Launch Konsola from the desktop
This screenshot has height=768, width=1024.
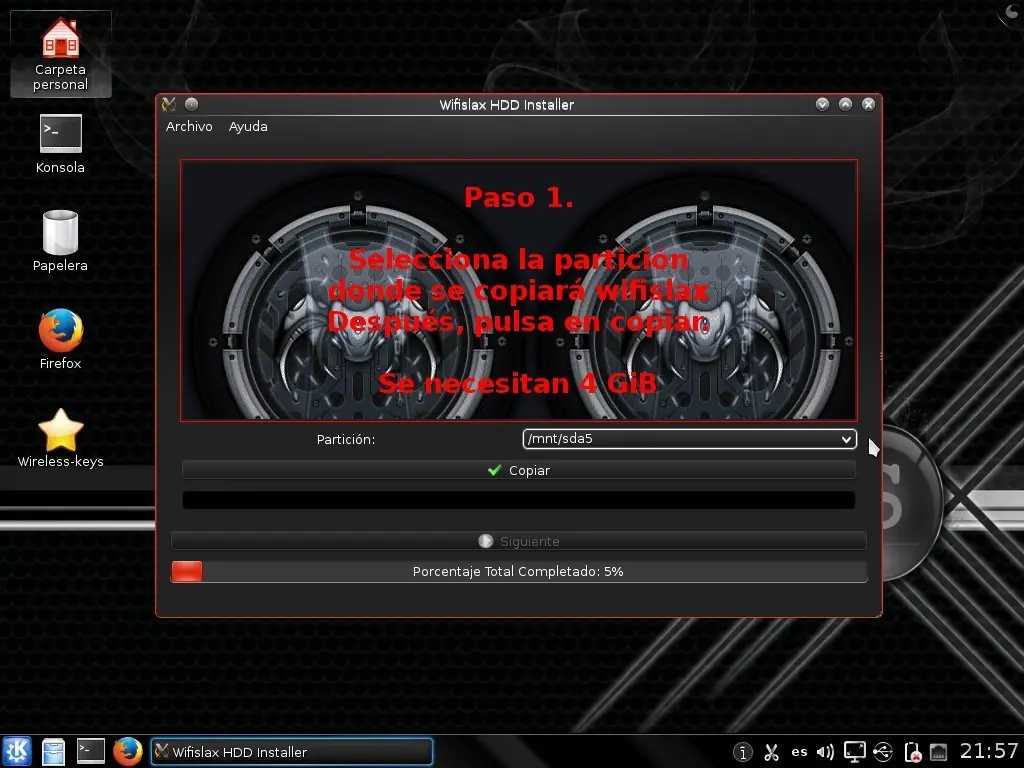(x=60, y=144)
